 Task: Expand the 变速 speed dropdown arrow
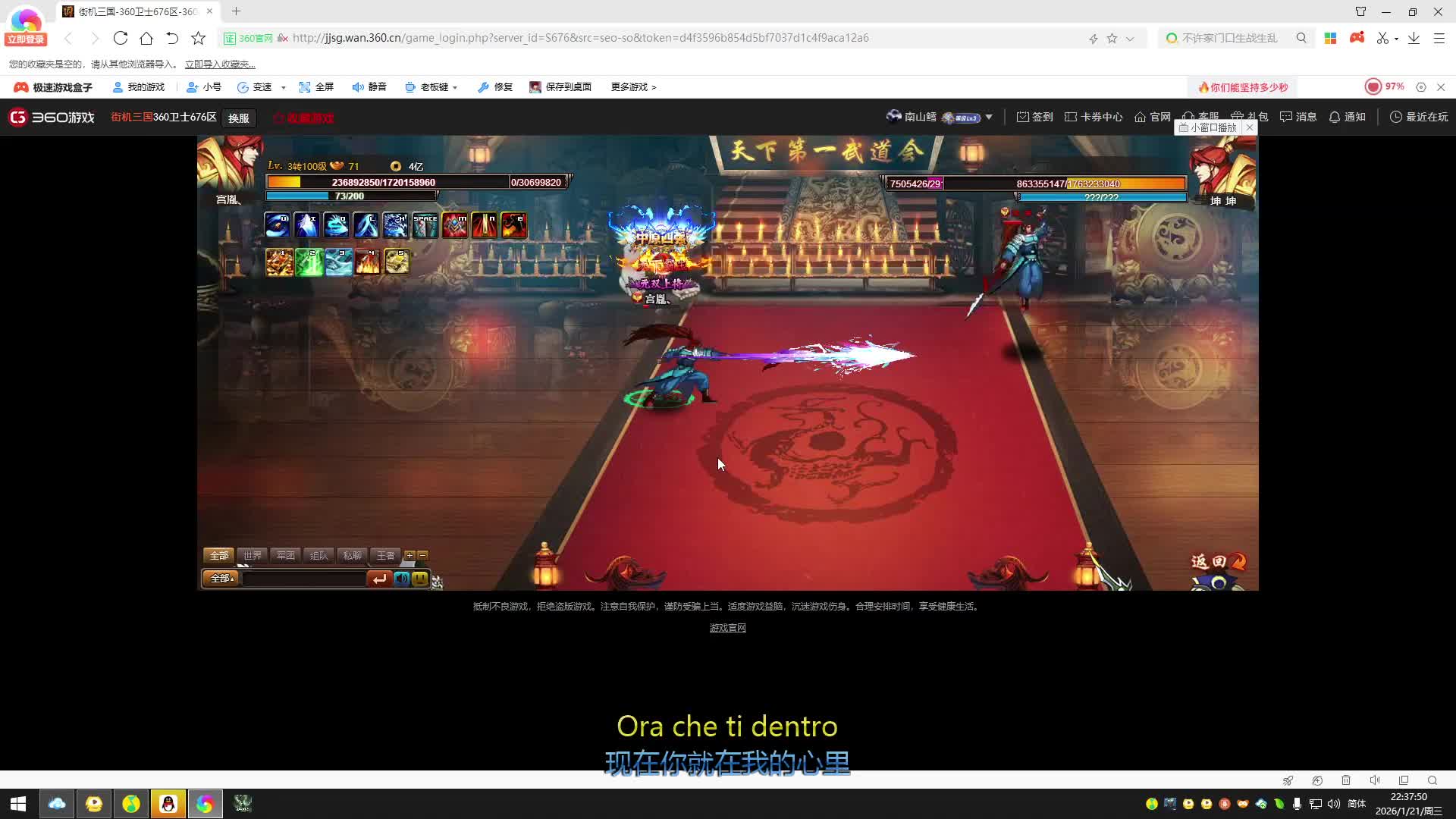(284, 88)
